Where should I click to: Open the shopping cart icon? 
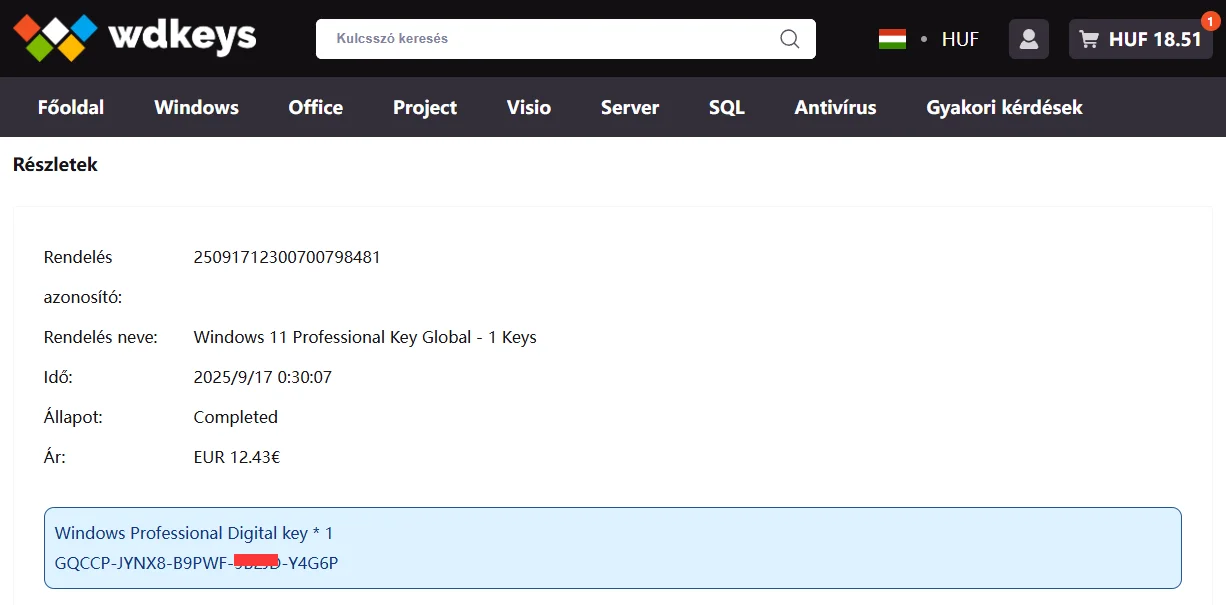point(1089,40)
